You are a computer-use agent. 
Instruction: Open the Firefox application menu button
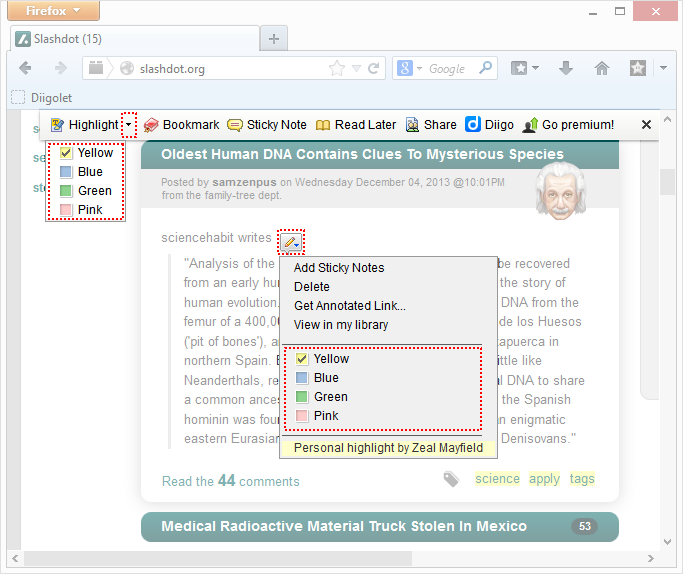(x=54, y=11)
